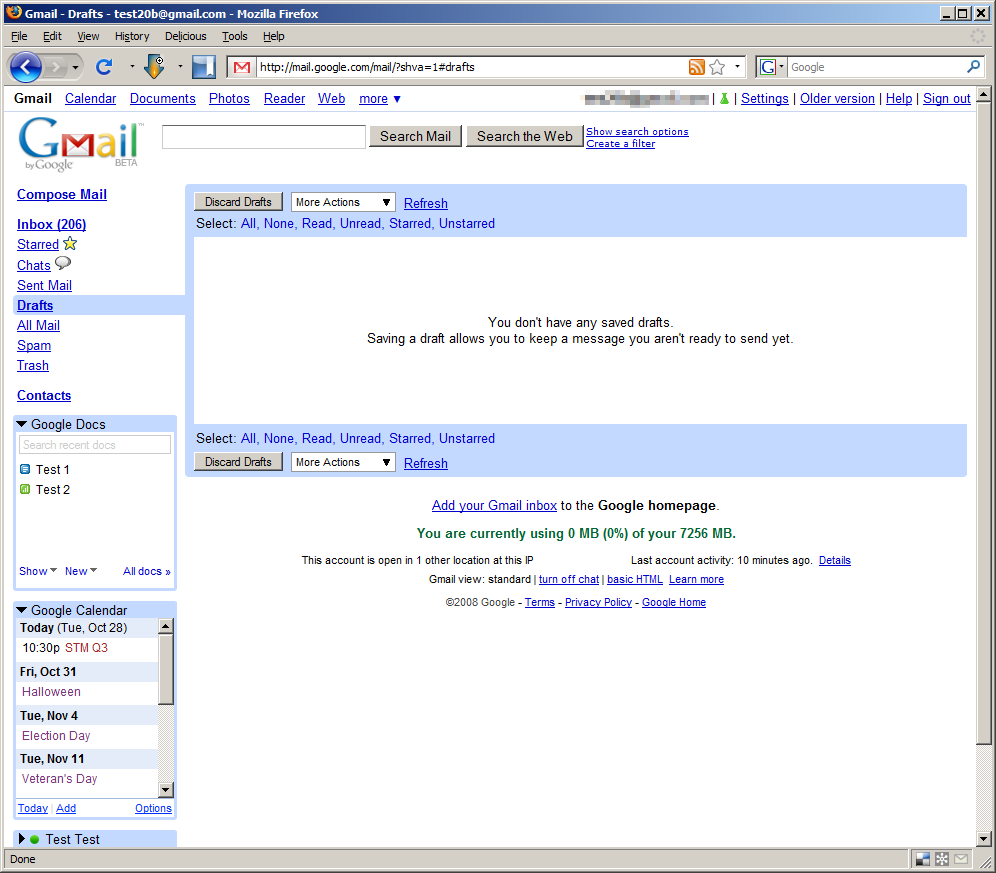Open the File menu

click(19, 36)
